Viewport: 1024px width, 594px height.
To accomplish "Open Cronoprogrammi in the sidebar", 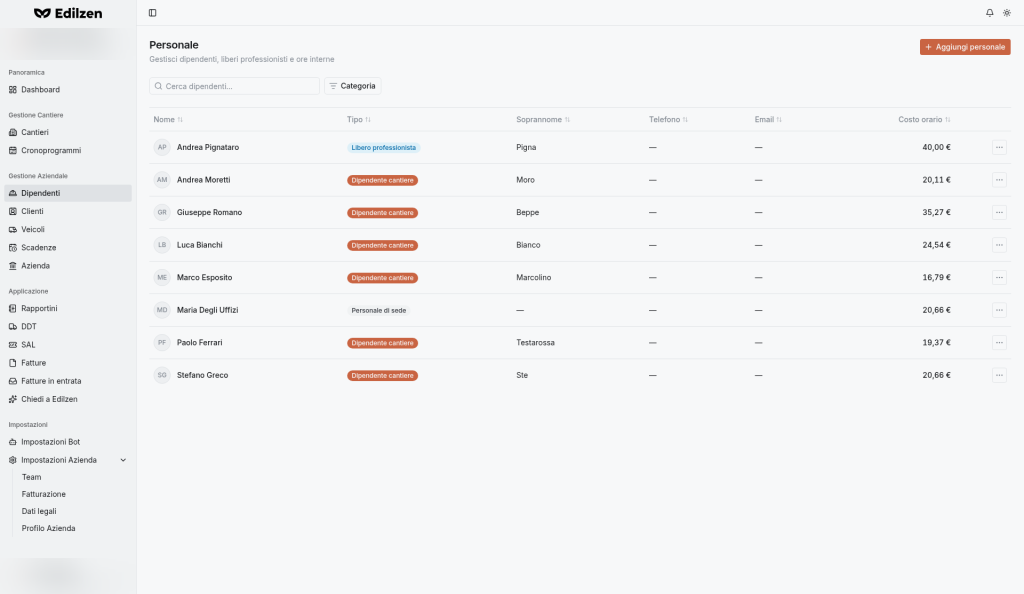I will (68, 150).
